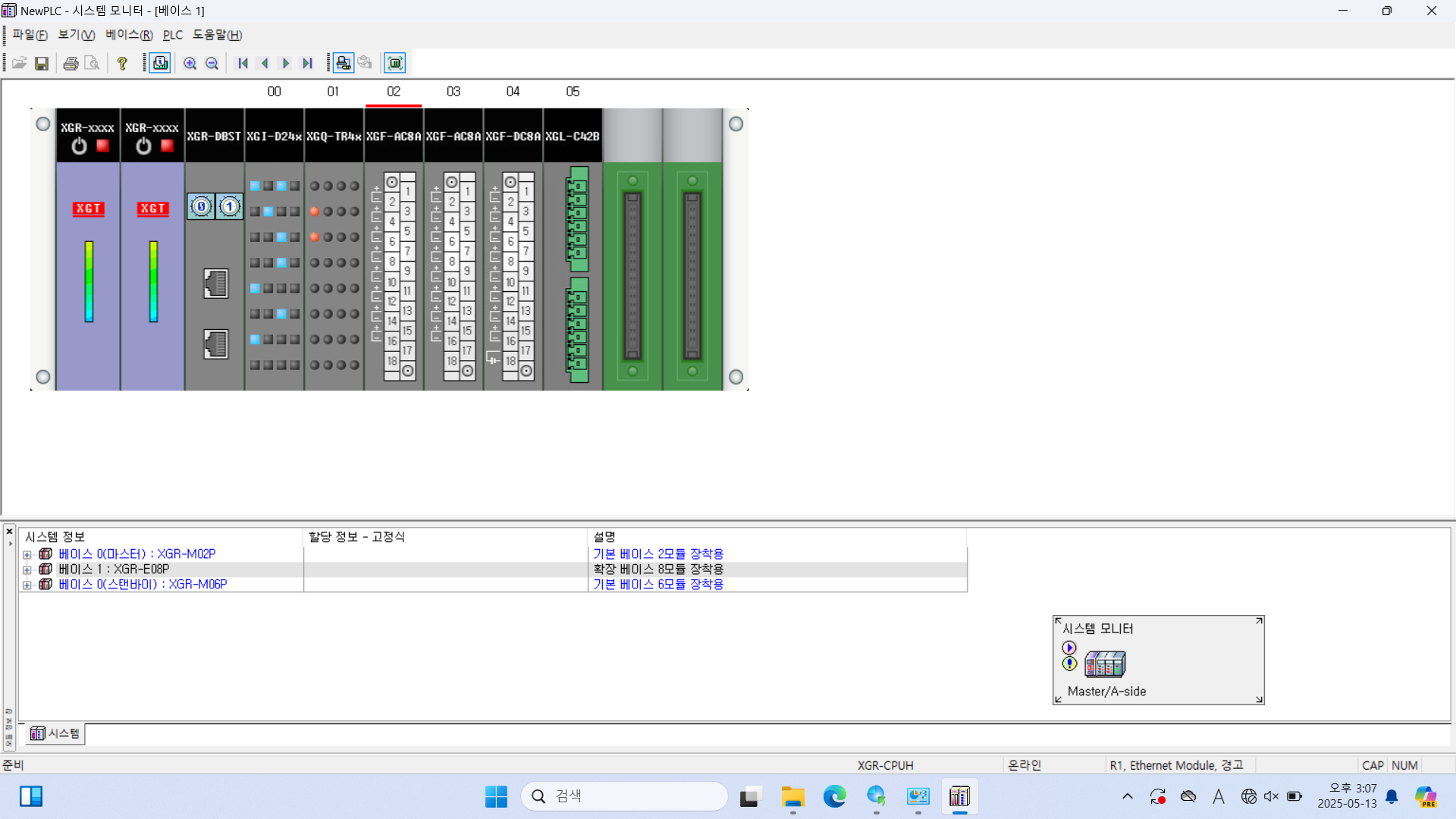
Task: Open the print preview
Action: pos(93,63)
